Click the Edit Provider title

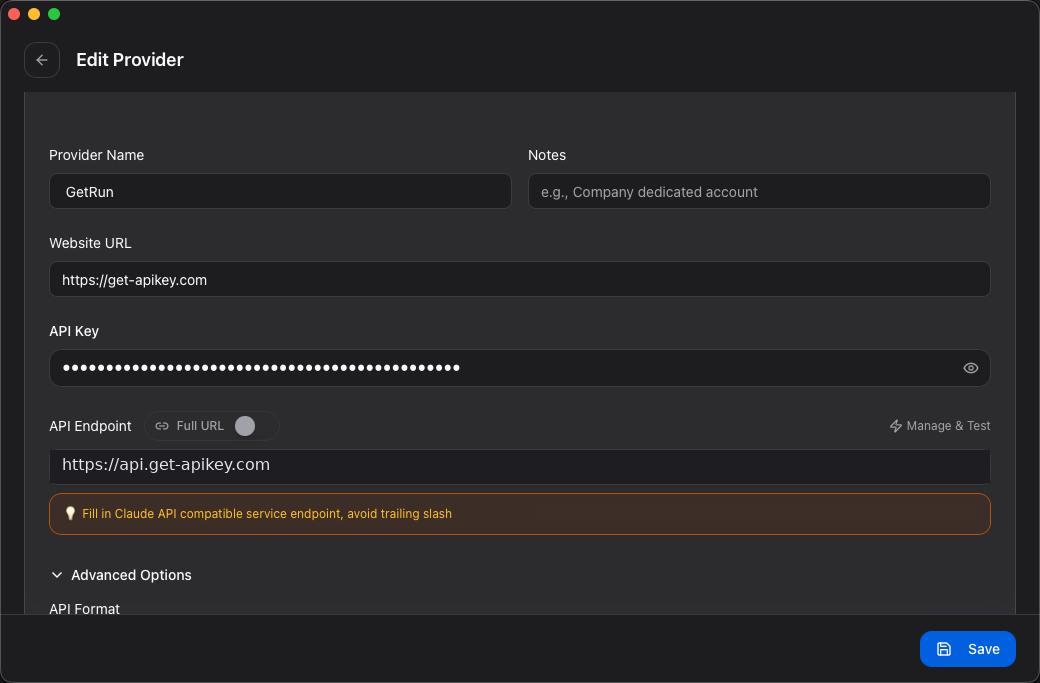point(130,60)
